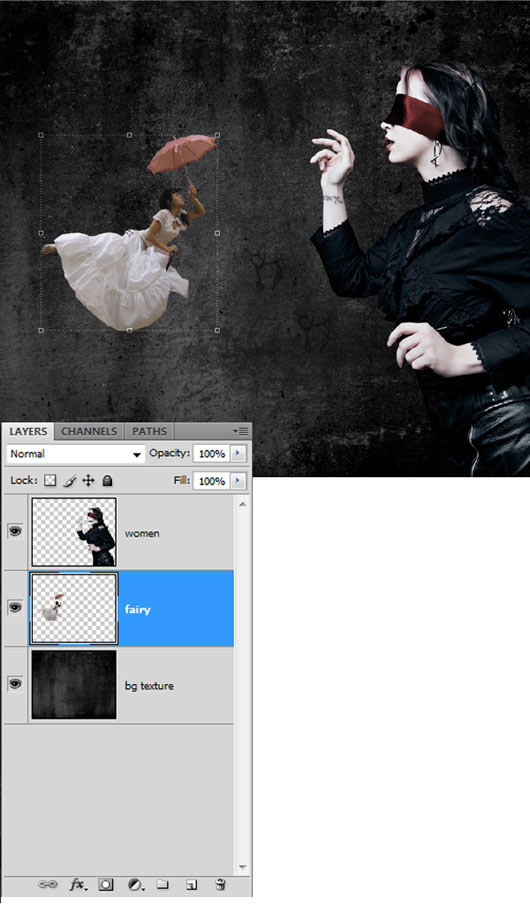
Task: Toggle lock transparent pixels
Action: pyautogui.click(x=50, y=480)
